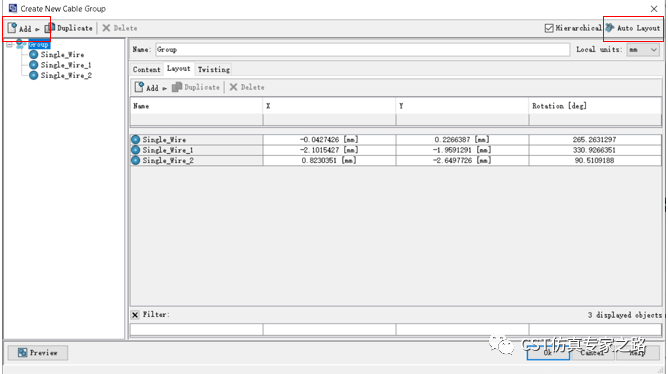Image resolution: width=668 pixels, height=374 pixels.
Task: Toggle the Hierarchical checkbox
Action: point(549,28)
